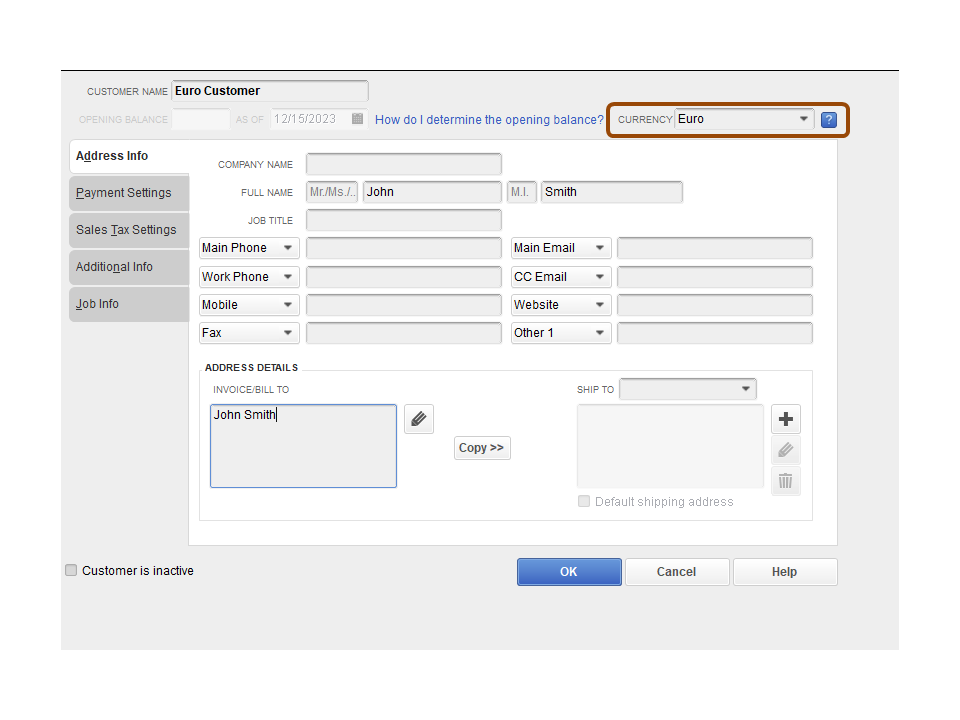The width and height of the screenshot is (960, 720).
Task: Click the Customer Name field
Action: click(269, 91)
